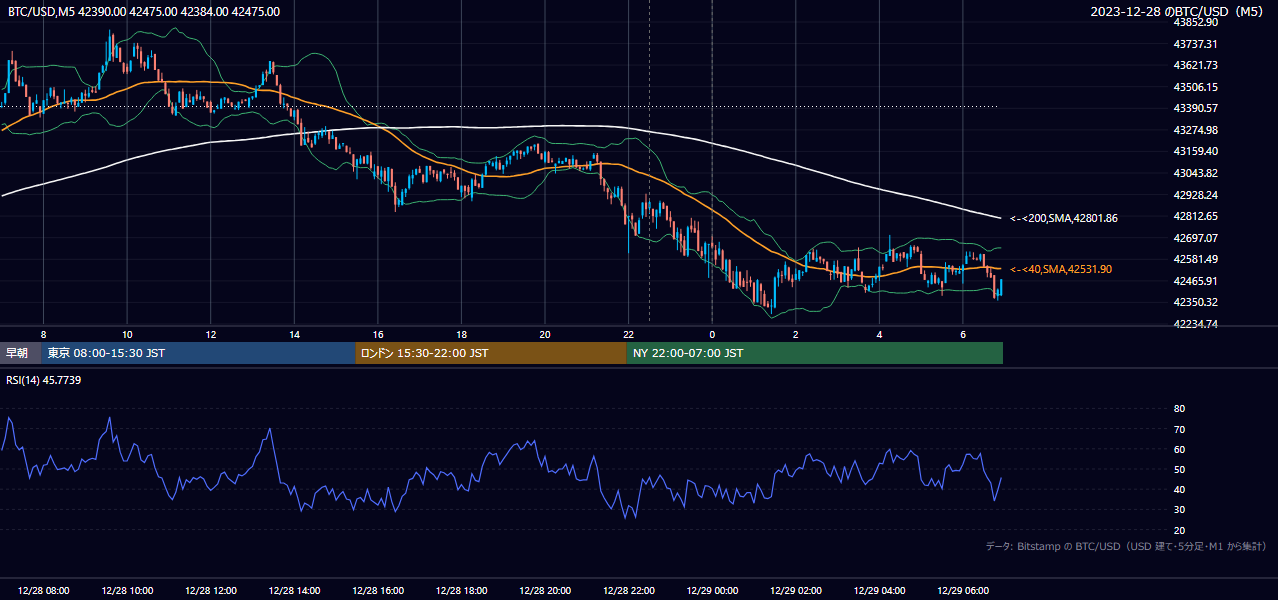The image size is (1278, 600).
Task: Click the NY 22:00-07:00 JST session bar
Action: (815, 353)
